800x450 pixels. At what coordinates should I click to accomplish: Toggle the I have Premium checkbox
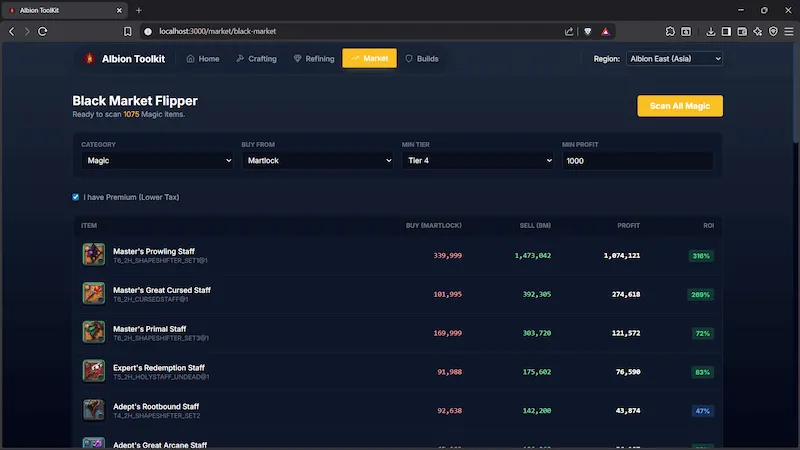pos(76,197)
